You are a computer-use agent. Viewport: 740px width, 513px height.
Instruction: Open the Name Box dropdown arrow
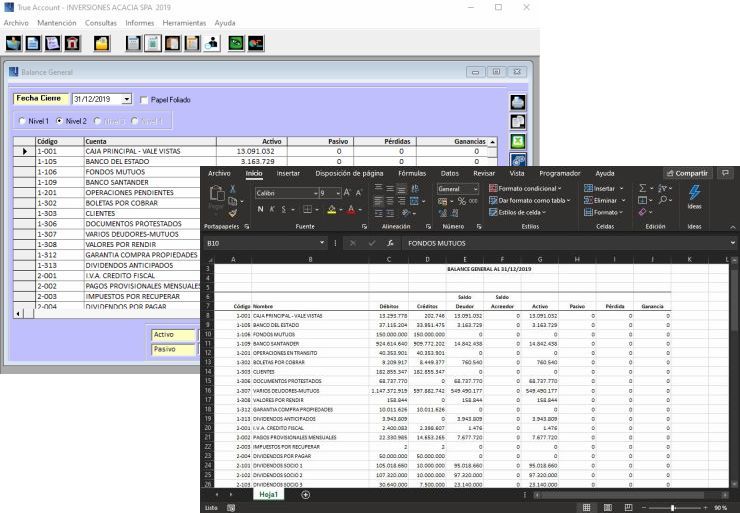(x=322, y=243)
